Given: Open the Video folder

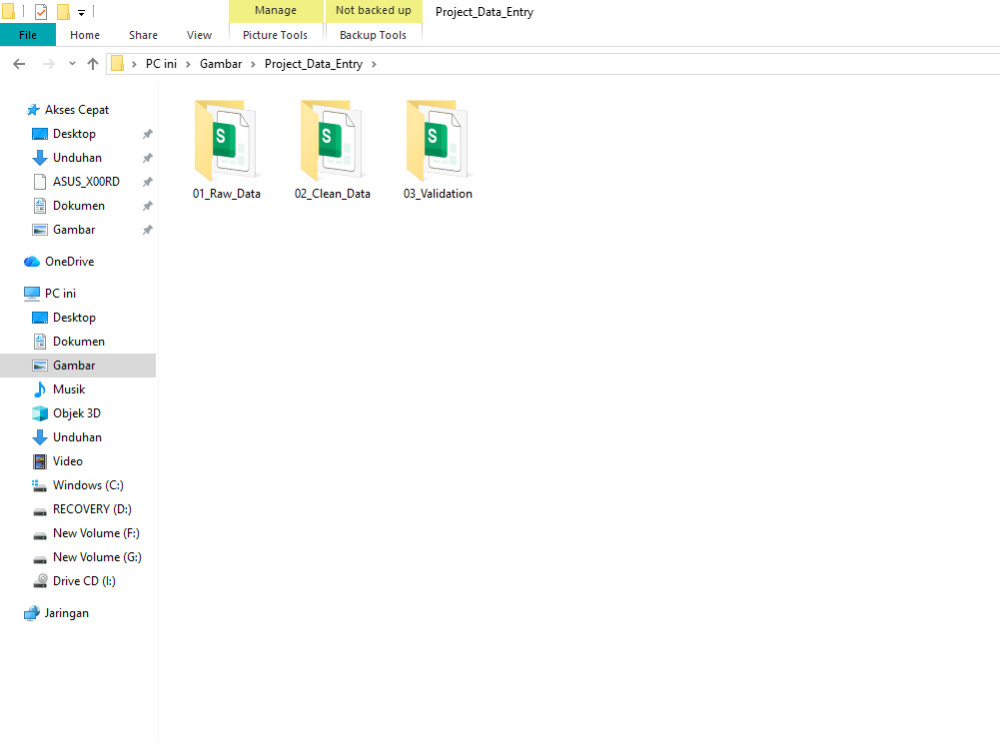Looking at the screenshot, I should 68,461.
